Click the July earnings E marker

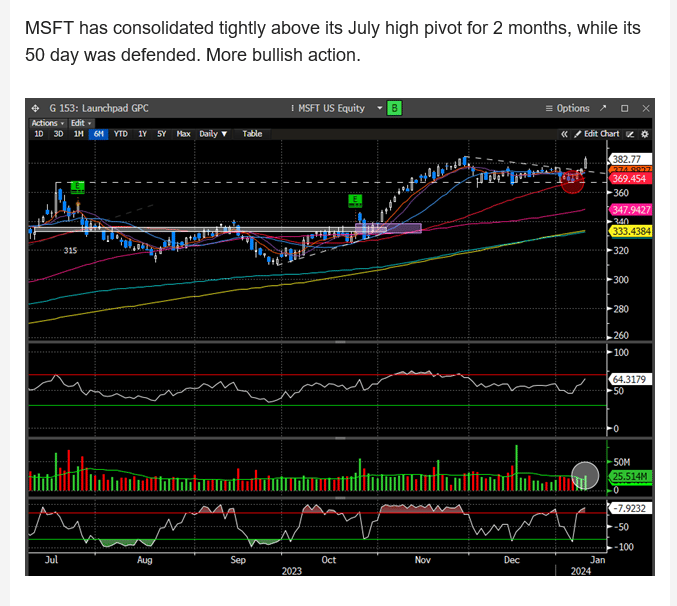[x=77, y=187]
